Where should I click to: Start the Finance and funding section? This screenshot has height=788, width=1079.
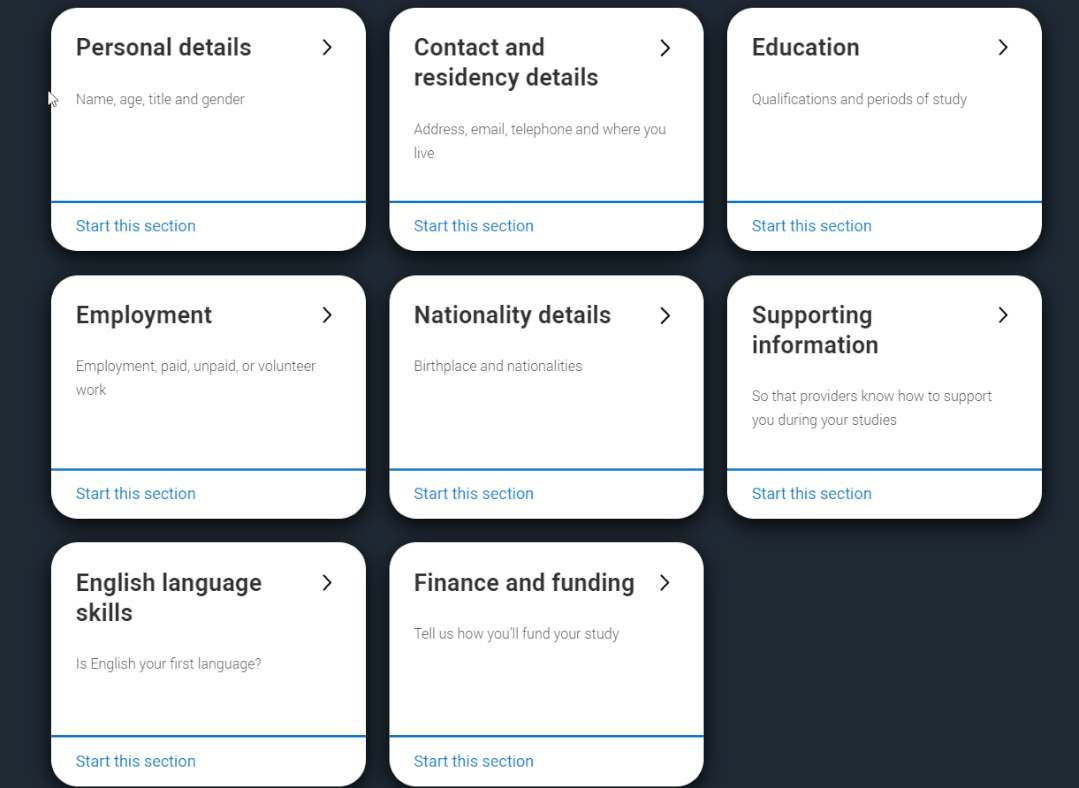[474, 762]
